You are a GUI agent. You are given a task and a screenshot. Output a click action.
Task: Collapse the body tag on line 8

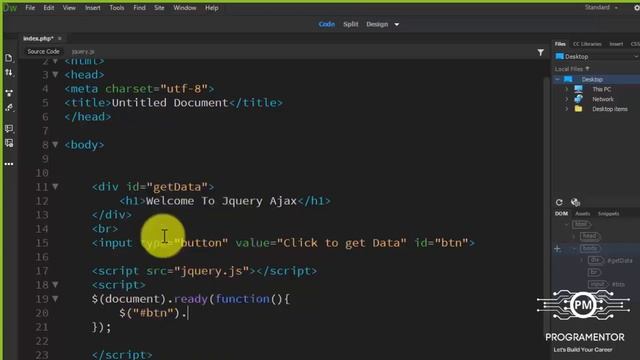click(x=55, y=144)
